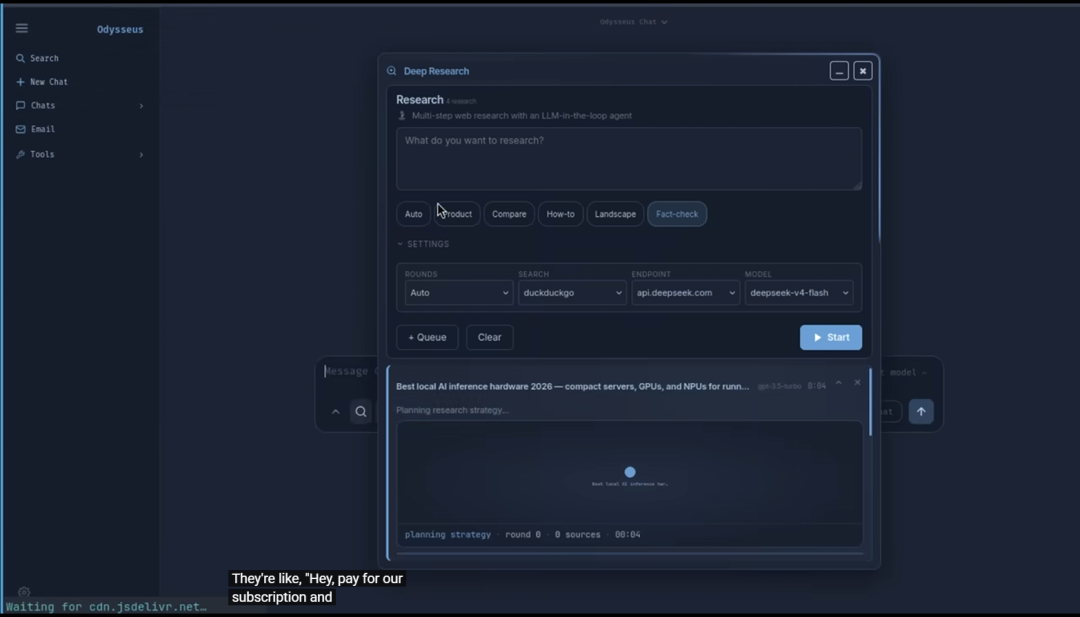The width and height of the screenshot is (1080, 617).
Task: Expand the Chats submenu arrow
Action: (141, 106)
